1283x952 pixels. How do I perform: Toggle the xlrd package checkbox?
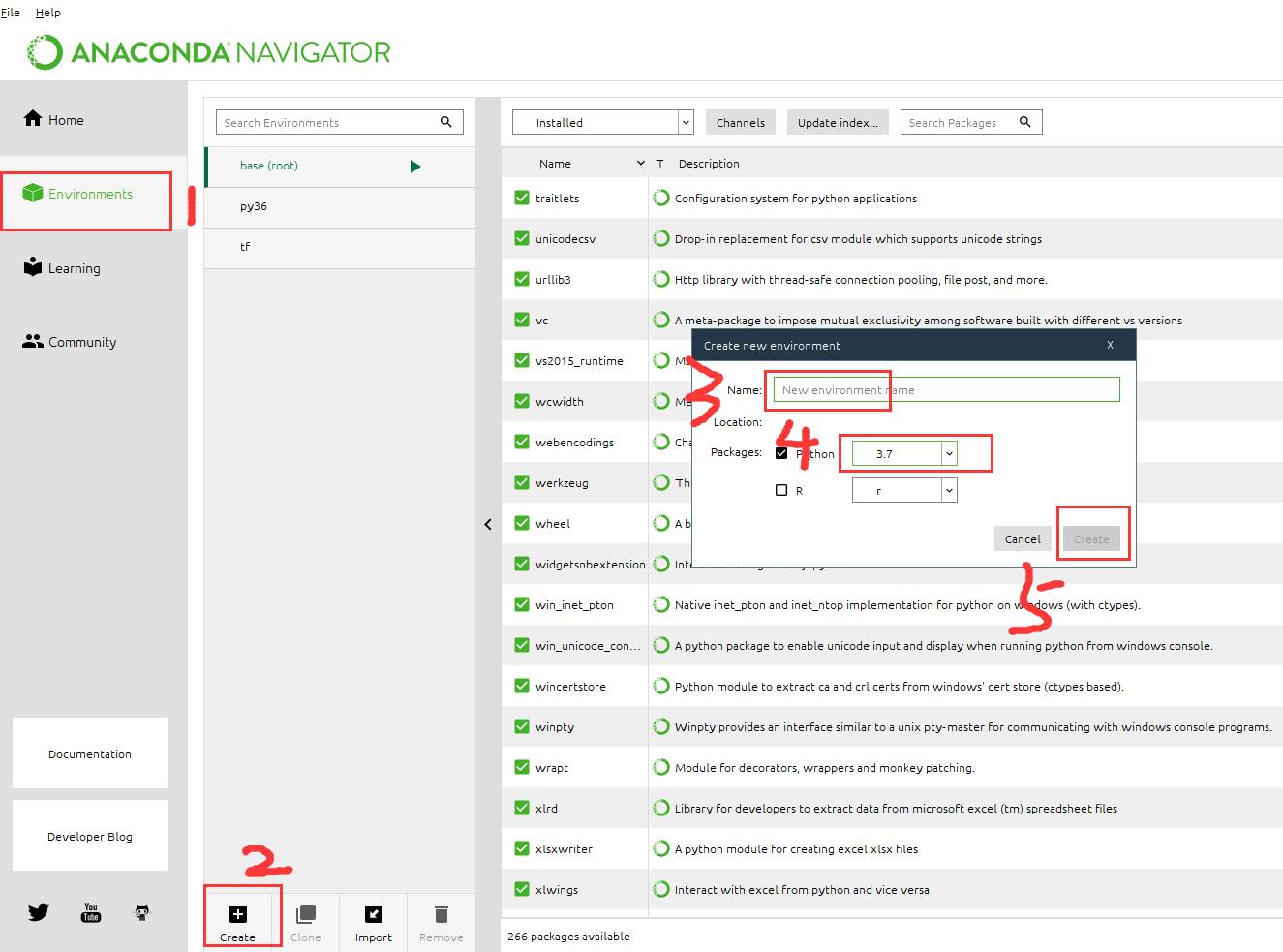pos(522,808)
